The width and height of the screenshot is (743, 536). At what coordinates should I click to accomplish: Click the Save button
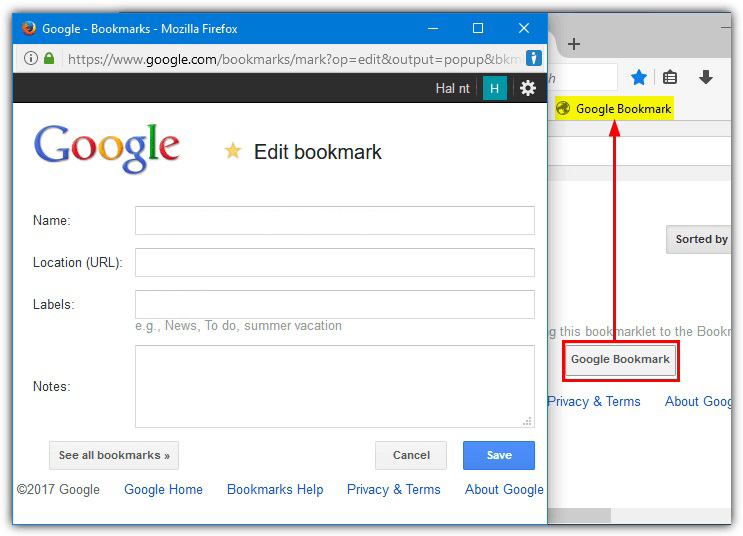click(498, 455)
